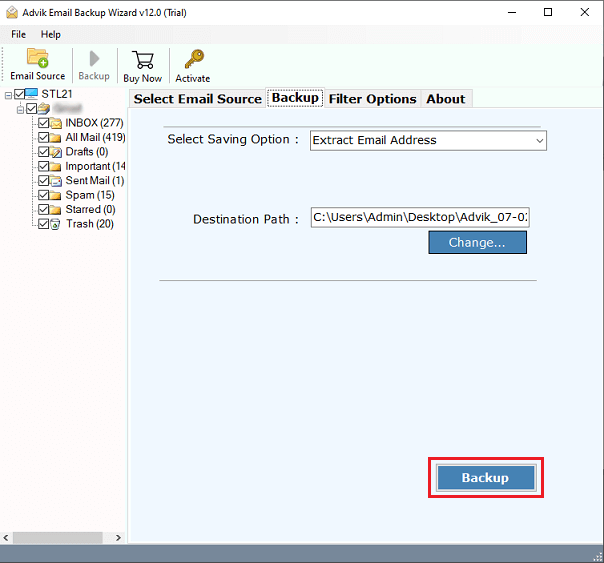The image size is (604, 563).
Task: Uncheck the All Mail (419) checkbox
Action: [44, 137]
